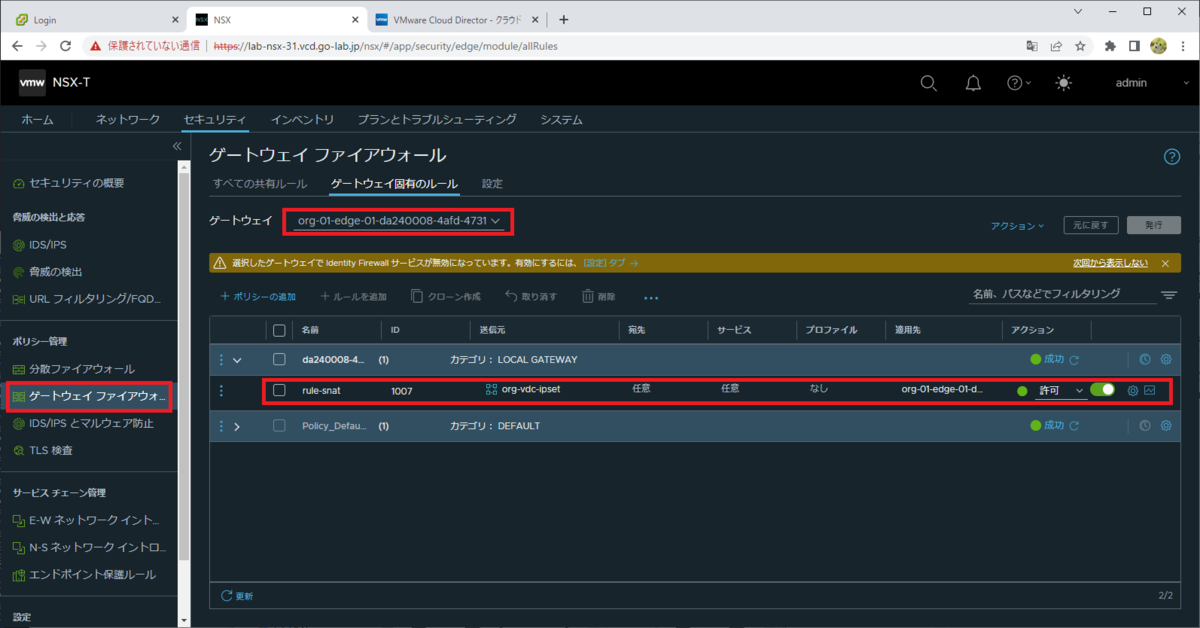Image resolution: width=1200 pixels, height=628 pixels.
Task: Open the three-dot menu of da240008 policy
Action: (x=222, y=360)
